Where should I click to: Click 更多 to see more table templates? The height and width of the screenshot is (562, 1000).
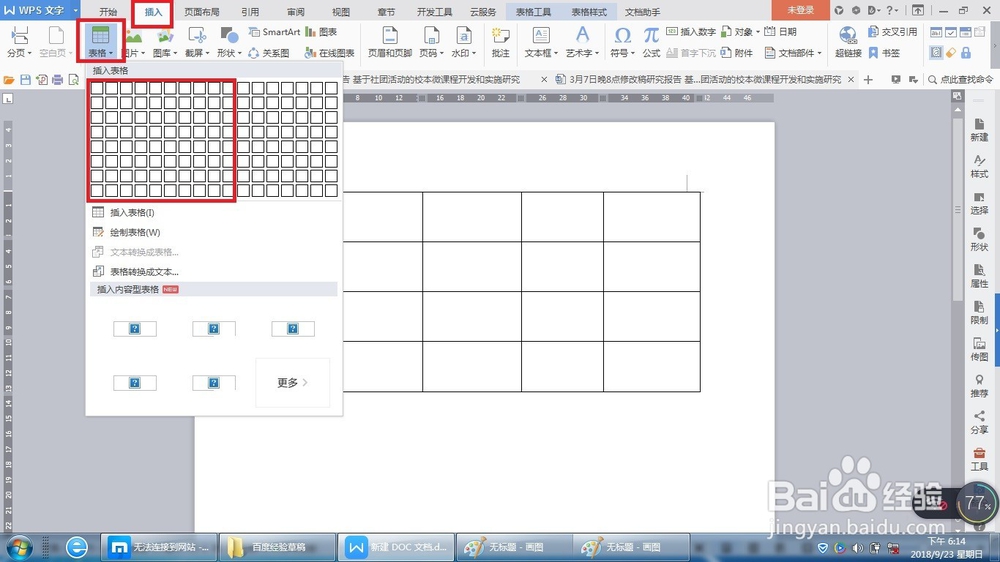pyautogui.click(x=293, y=382)
